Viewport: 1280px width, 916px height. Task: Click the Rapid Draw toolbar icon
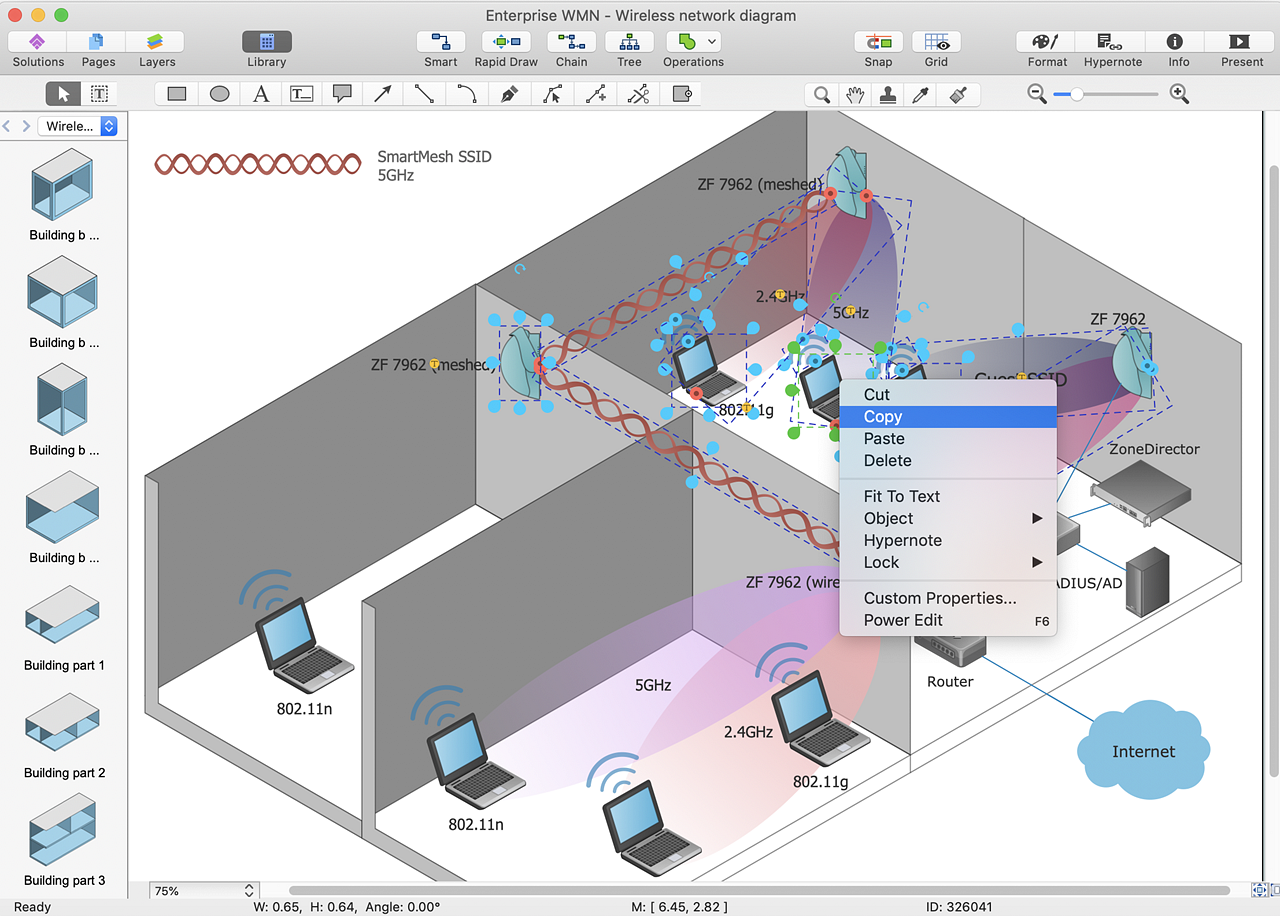point(506,42)
